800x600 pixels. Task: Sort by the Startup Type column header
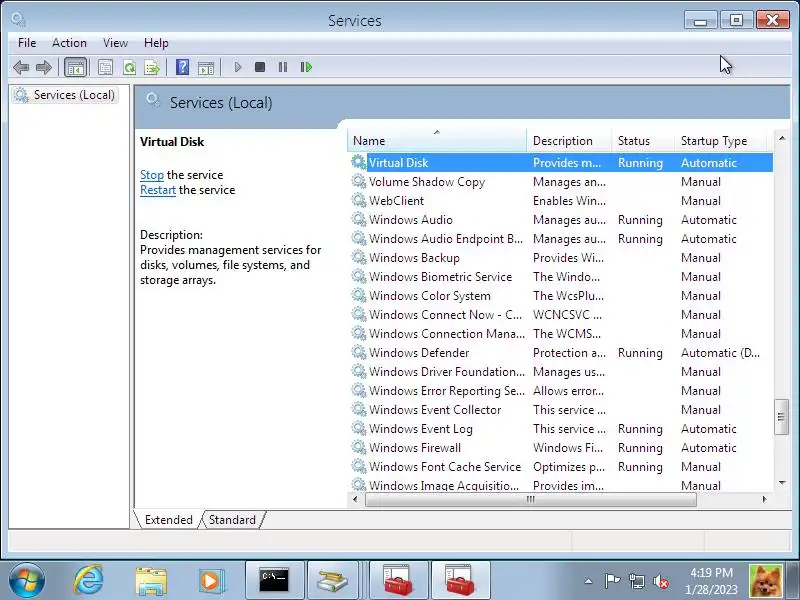720,141
